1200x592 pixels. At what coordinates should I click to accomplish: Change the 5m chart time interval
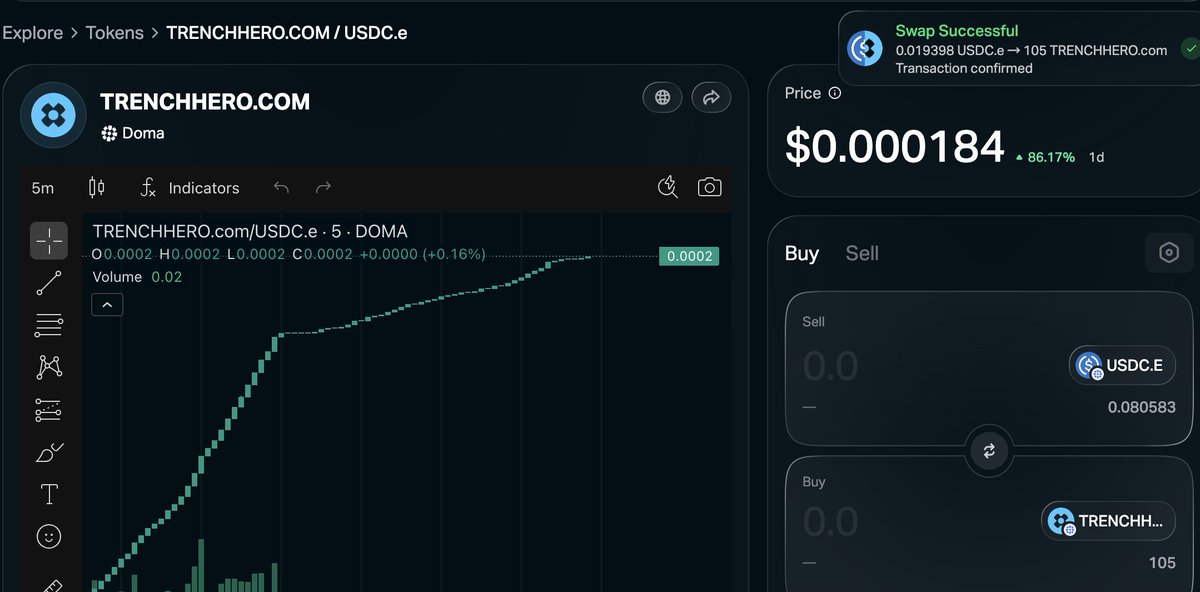tap(43, 188)
